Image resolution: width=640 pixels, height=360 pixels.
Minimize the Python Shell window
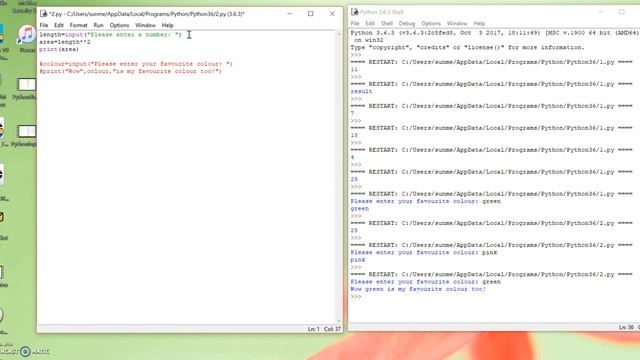click(x=600, y=12)
